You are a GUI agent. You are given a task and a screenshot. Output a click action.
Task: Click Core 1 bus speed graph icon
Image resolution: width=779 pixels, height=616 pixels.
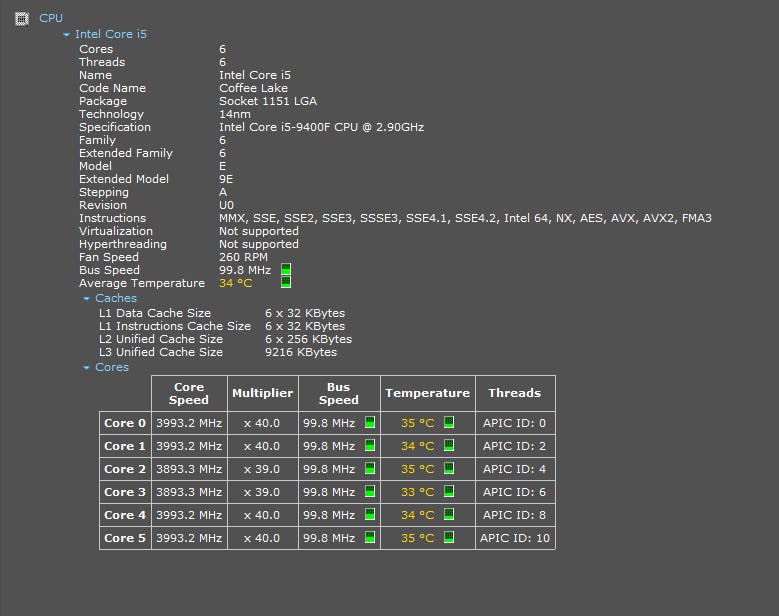click(x=370, y=445)
